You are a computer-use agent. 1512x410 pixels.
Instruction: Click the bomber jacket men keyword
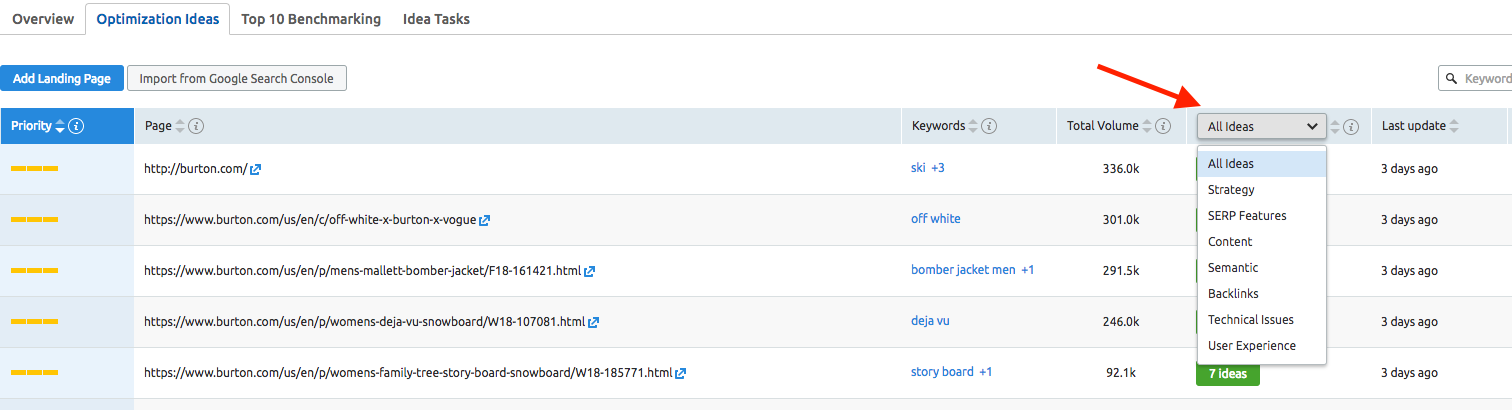pyautogui.click(x=963, y=270)
